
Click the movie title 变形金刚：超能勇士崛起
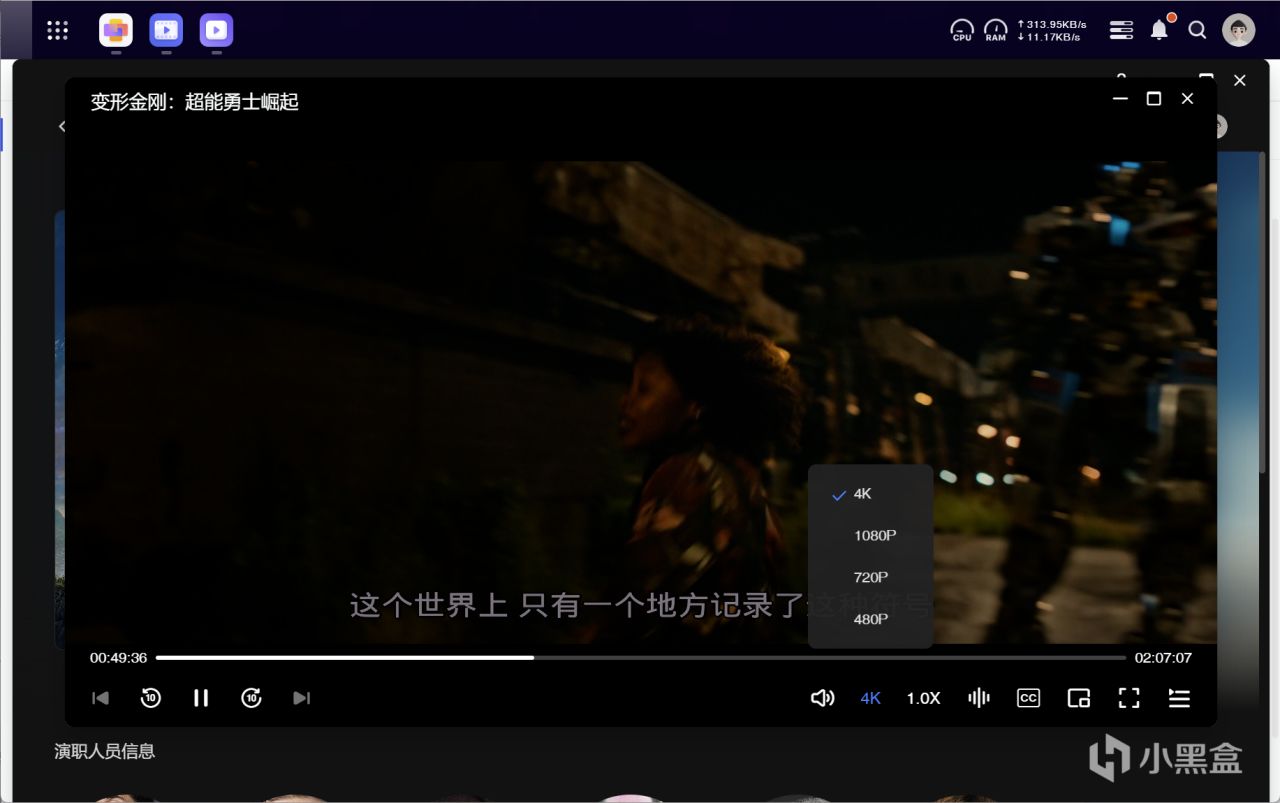tap(195, 102)
